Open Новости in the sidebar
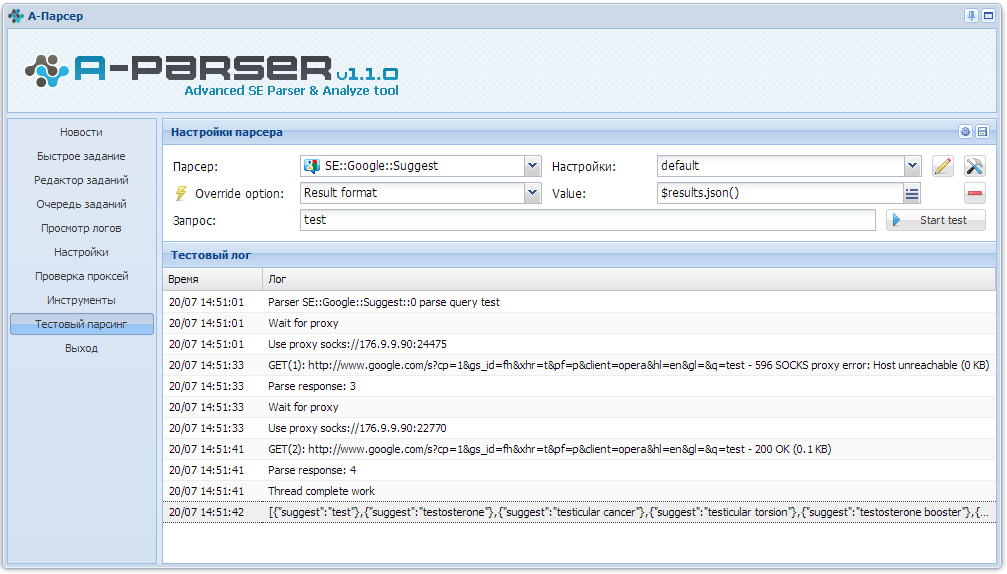 [82, 132]
